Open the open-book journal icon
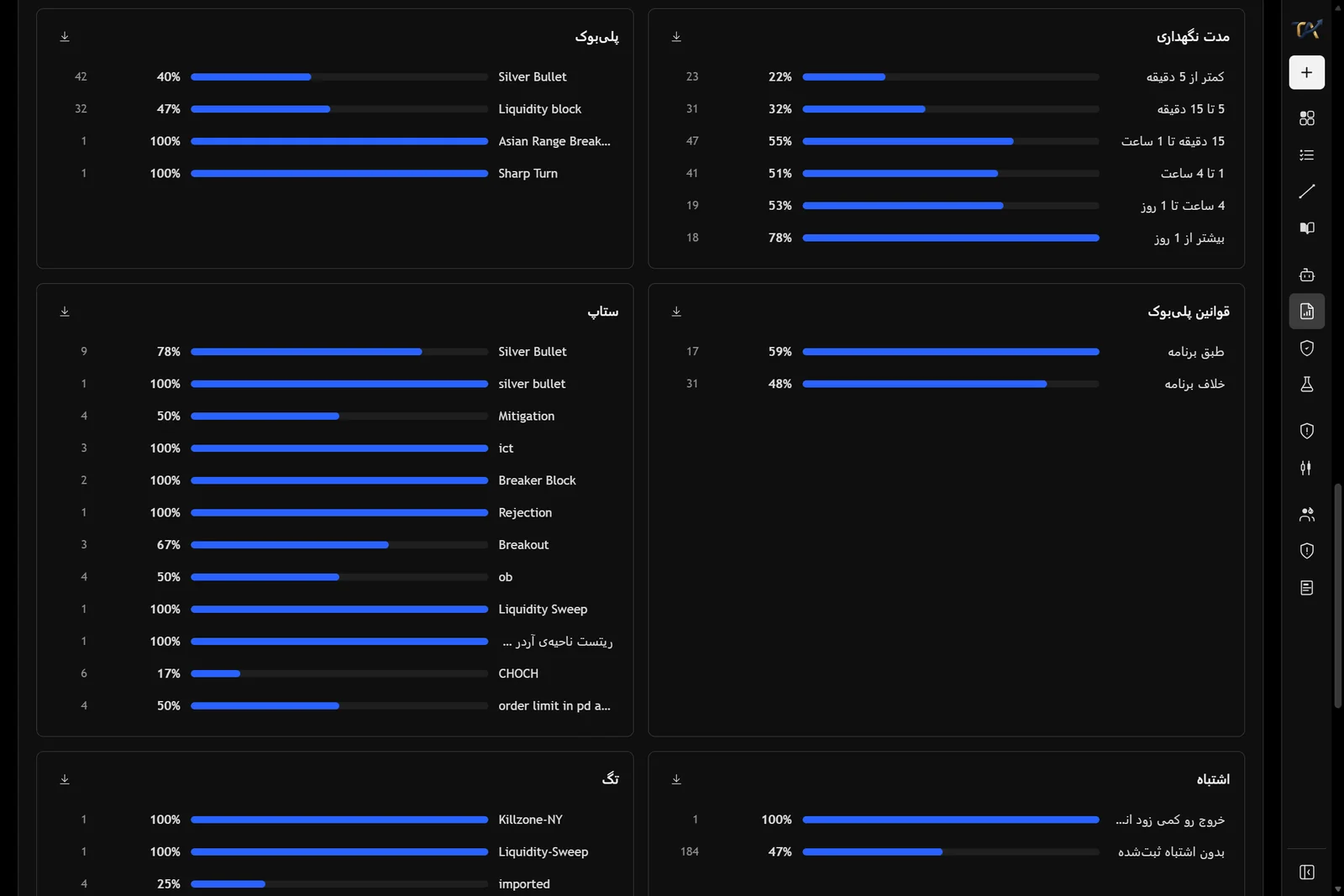The width and height of the screenshot is (1344, 896). pos(1306,228)
